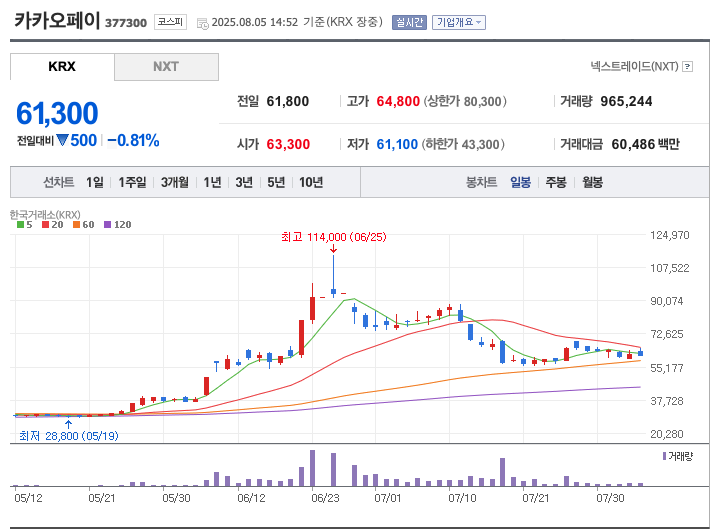This screenshot has height=529, width=710.
Task: Click the 상한가 80,300 upper limit text
Action: [x=465, y=101]
